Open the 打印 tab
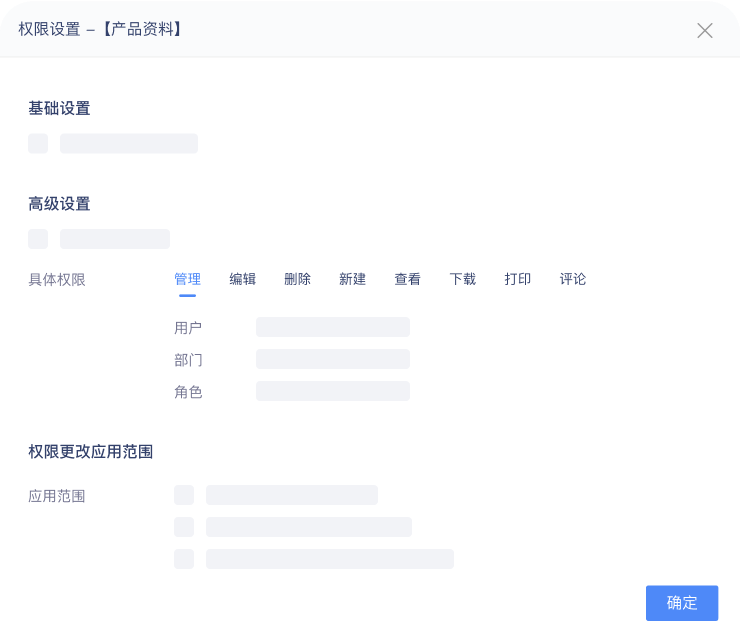The image size is (740, 641). (x=518, y=279)
